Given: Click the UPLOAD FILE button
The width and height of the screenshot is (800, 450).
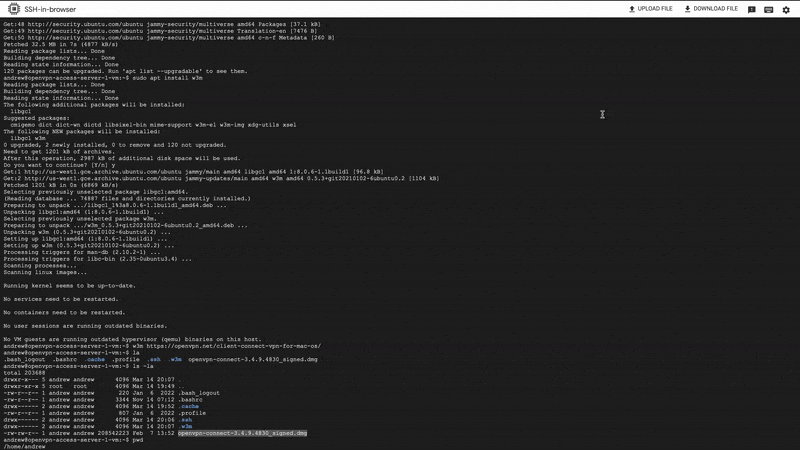Looking at the screenshot, I should click(x=650, y=9).
